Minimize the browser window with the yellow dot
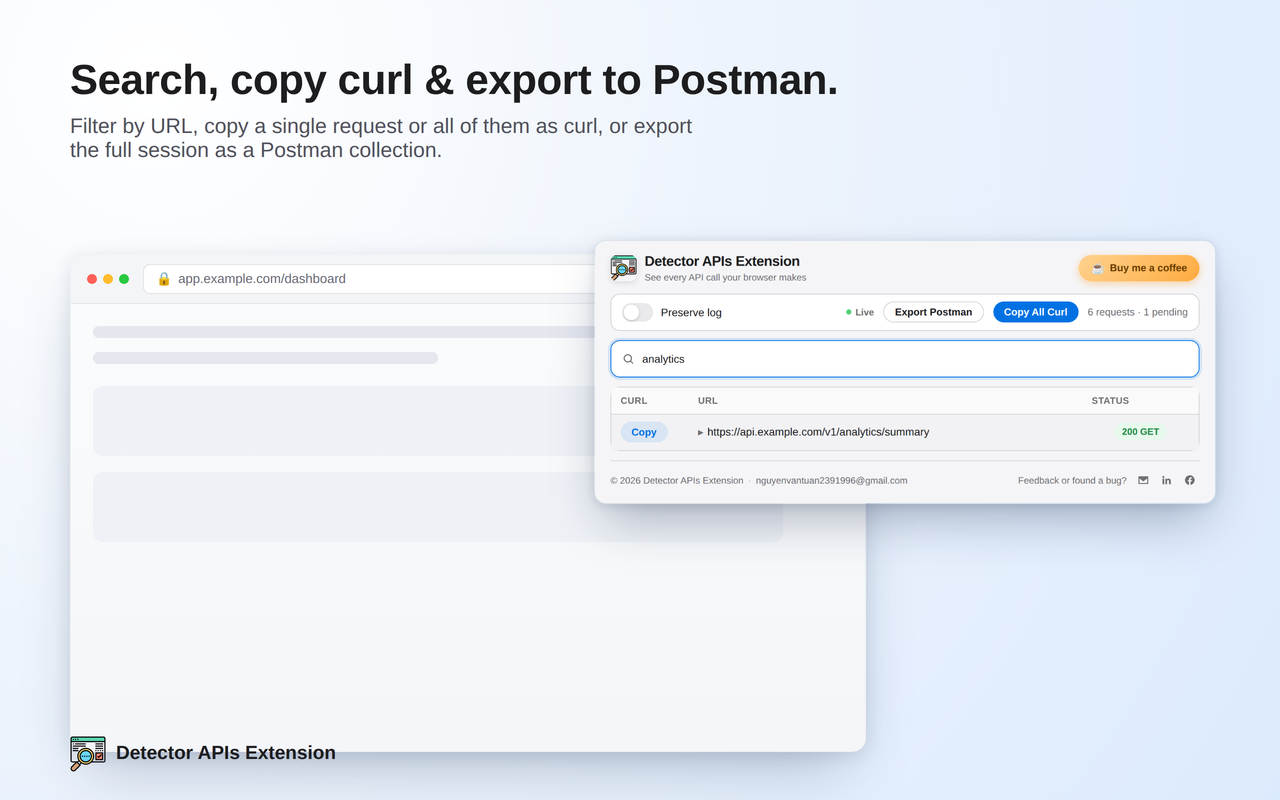 tap(108, 279)
